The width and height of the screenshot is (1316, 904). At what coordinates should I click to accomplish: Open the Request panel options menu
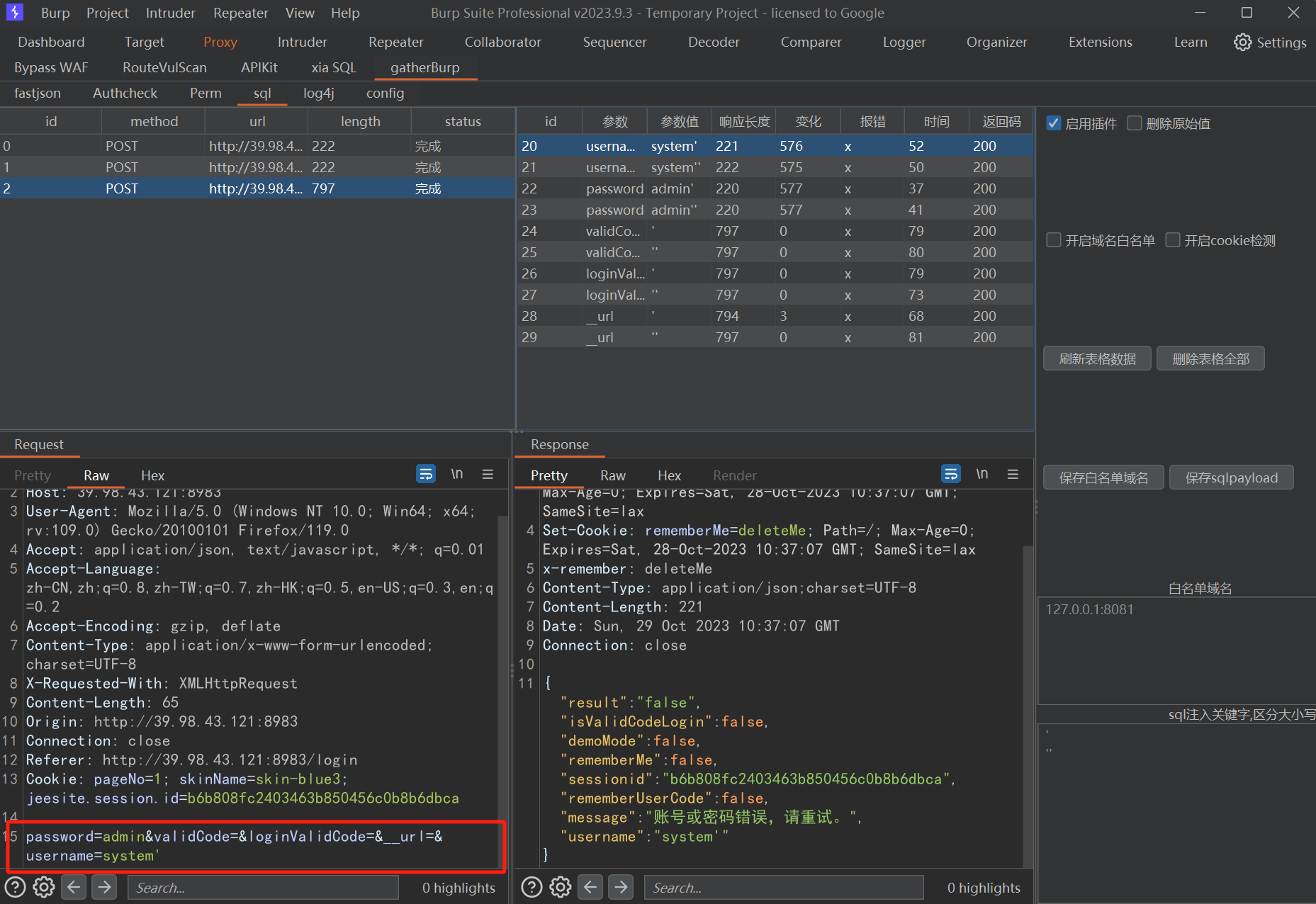tap(488, 474)
